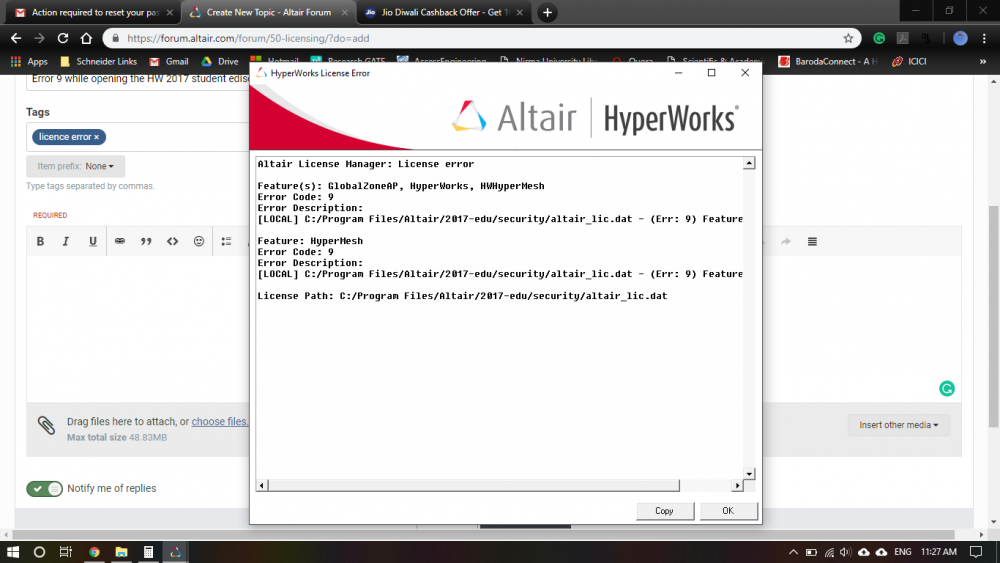
Task: Open the BarodaConnect bookmark
Action: pyautogui.click(x=828, y=61)
